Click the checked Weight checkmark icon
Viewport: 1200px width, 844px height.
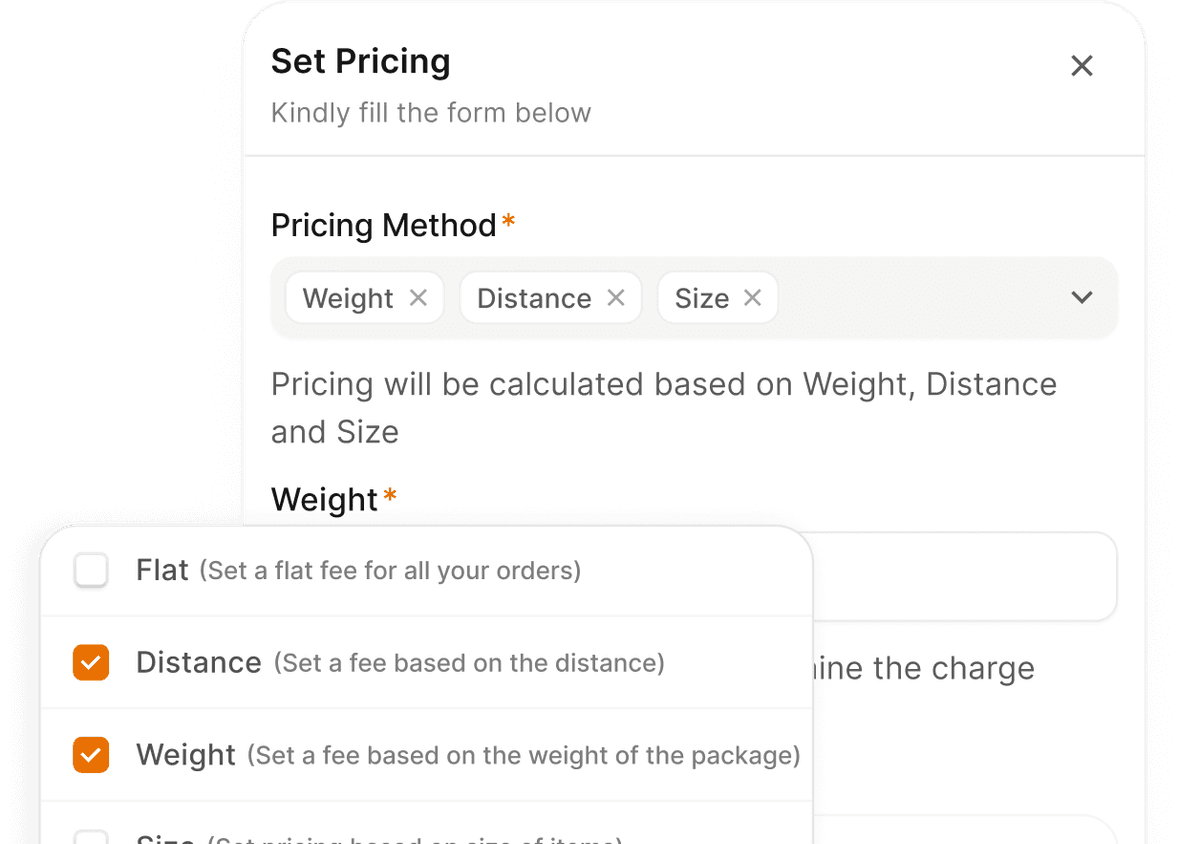pyautogui.click(x=91, y=755)
